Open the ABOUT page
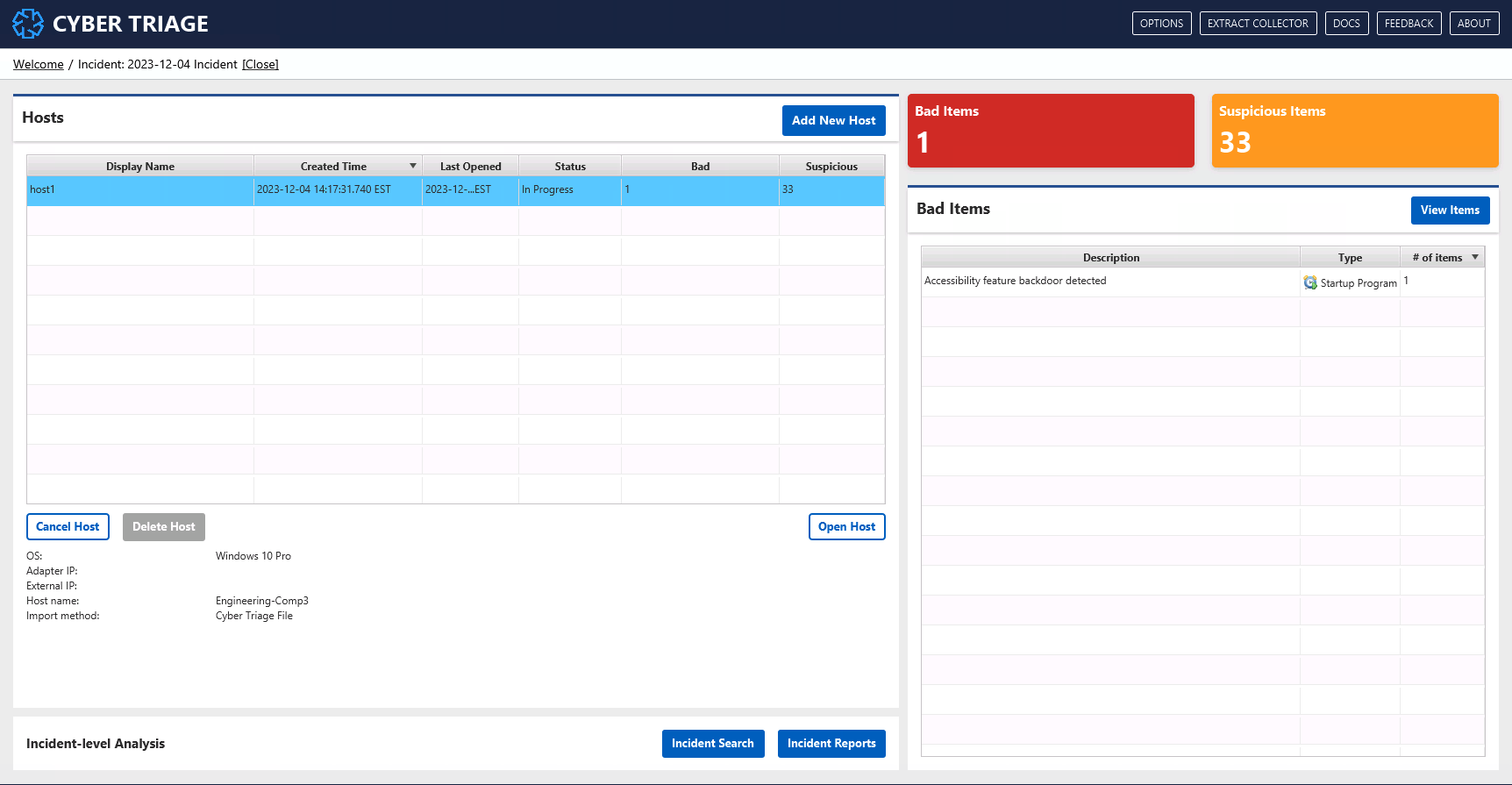The width and height of the screenshot is (1512, 785). click(1473, 24)
